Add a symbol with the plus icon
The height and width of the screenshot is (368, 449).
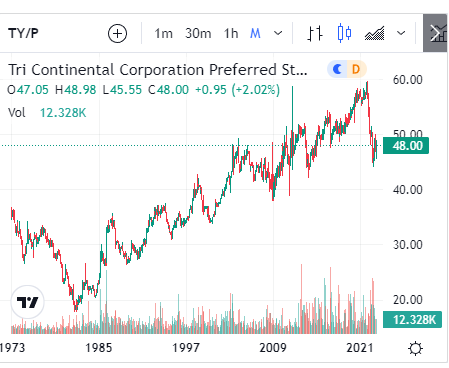[x=117, y=34]
